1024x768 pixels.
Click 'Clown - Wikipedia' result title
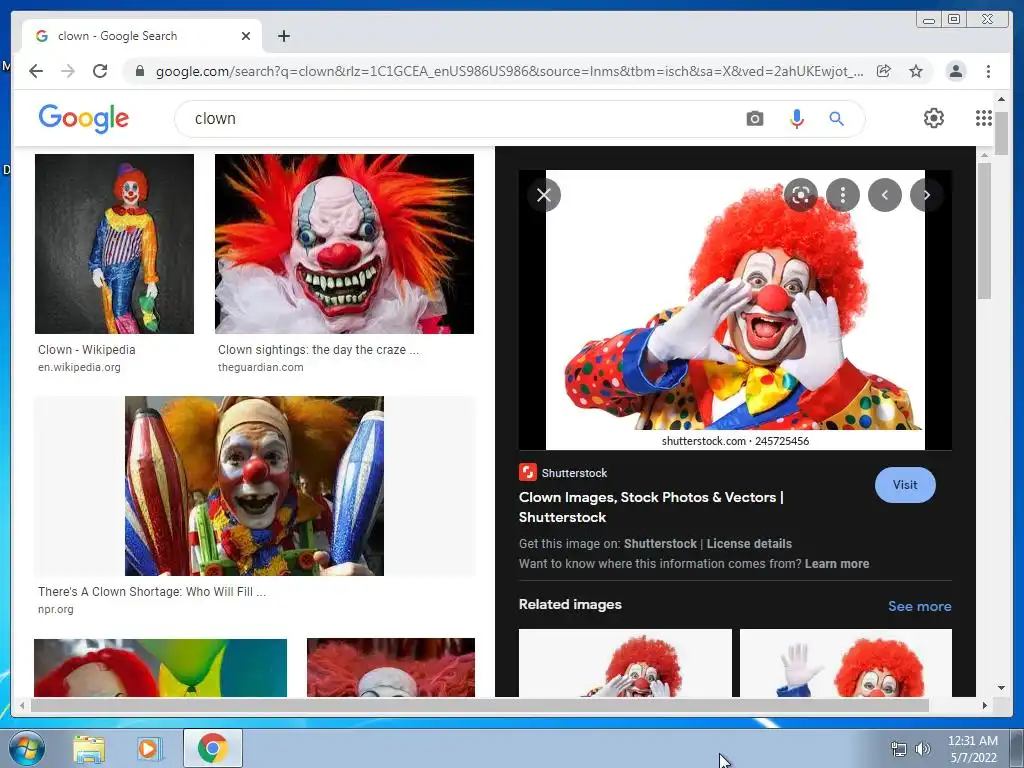(x=87, y=349)
